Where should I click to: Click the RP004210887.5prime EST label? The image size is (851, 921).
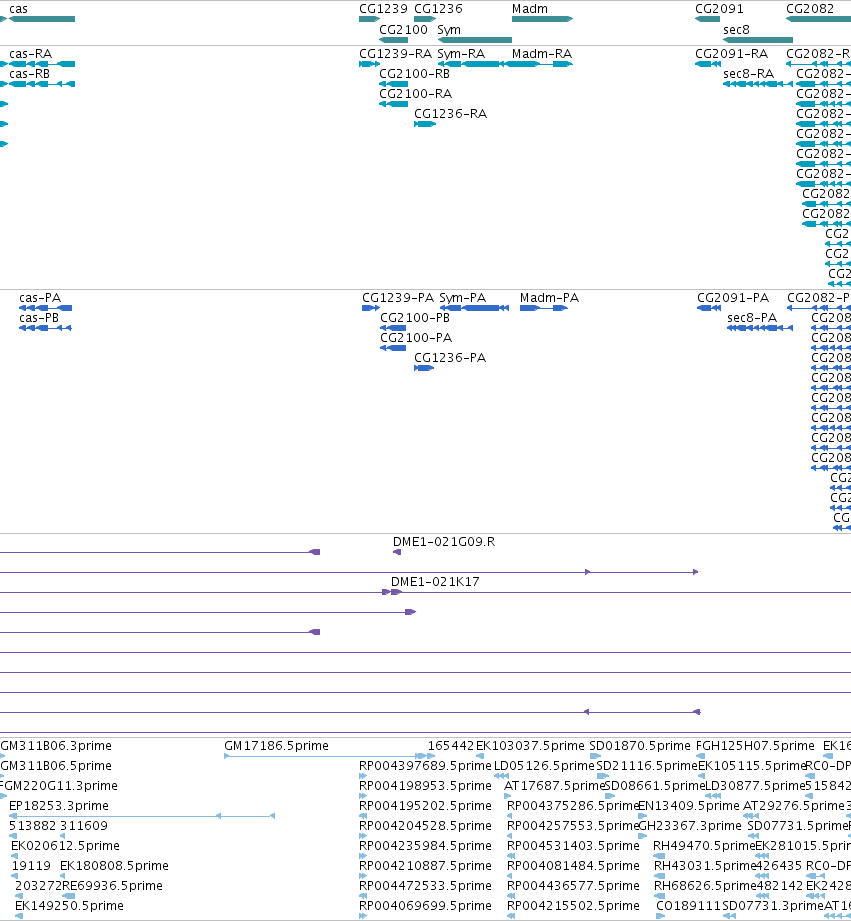click(425, 866)
